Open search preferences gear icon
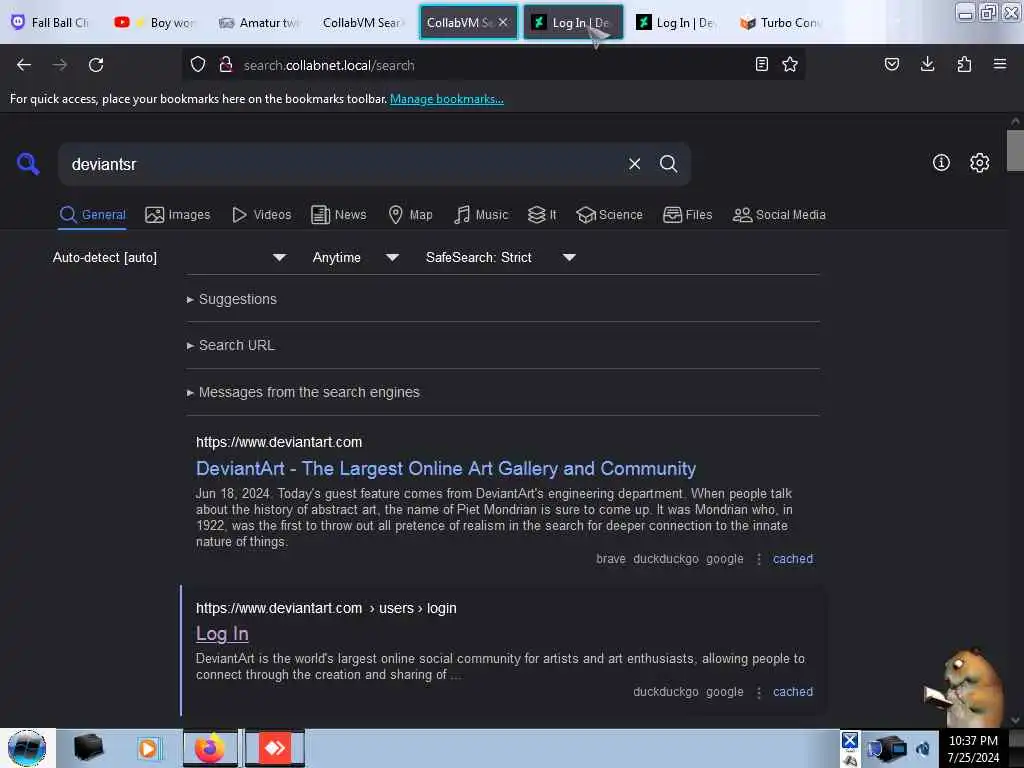 click(x=979, y=163)
